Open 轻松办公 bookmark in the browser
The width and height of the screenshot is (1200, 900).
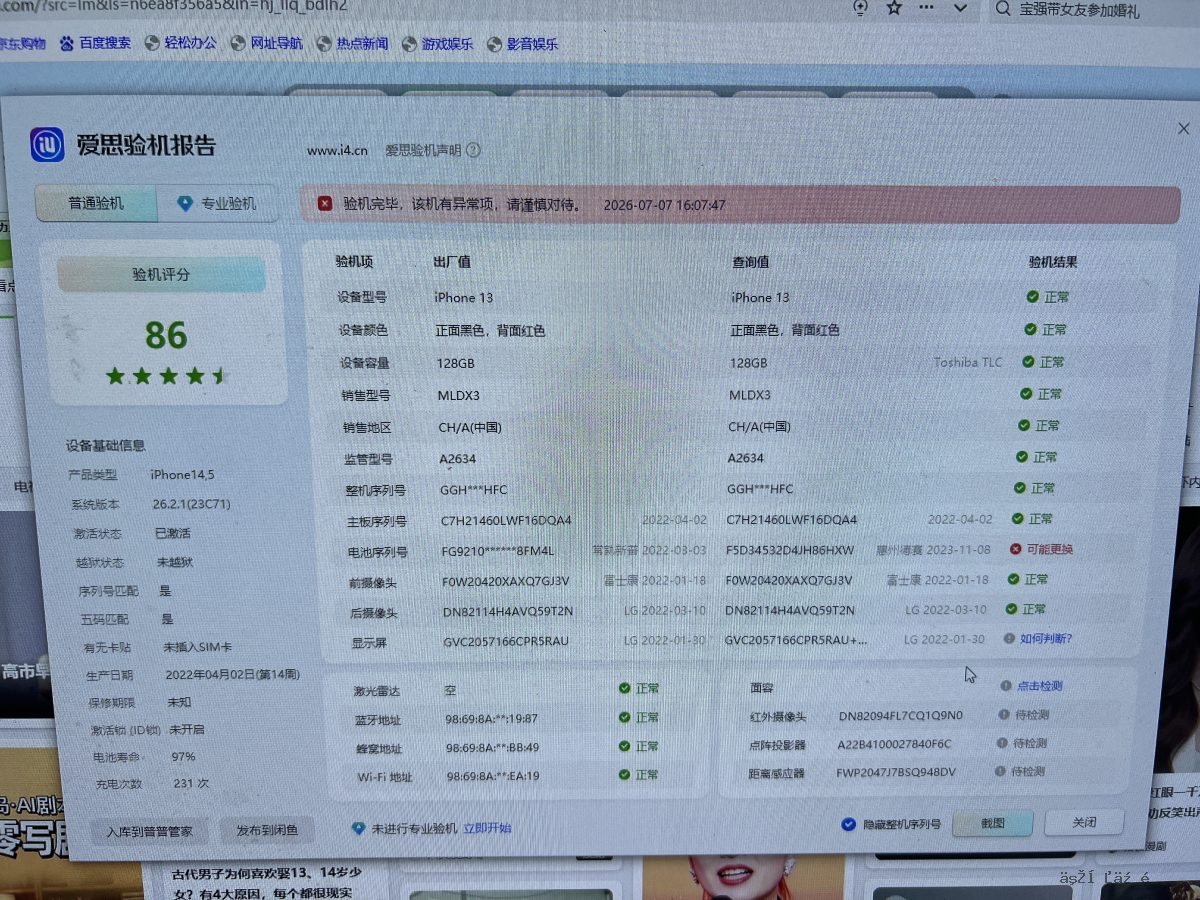(x=181, y=43)
